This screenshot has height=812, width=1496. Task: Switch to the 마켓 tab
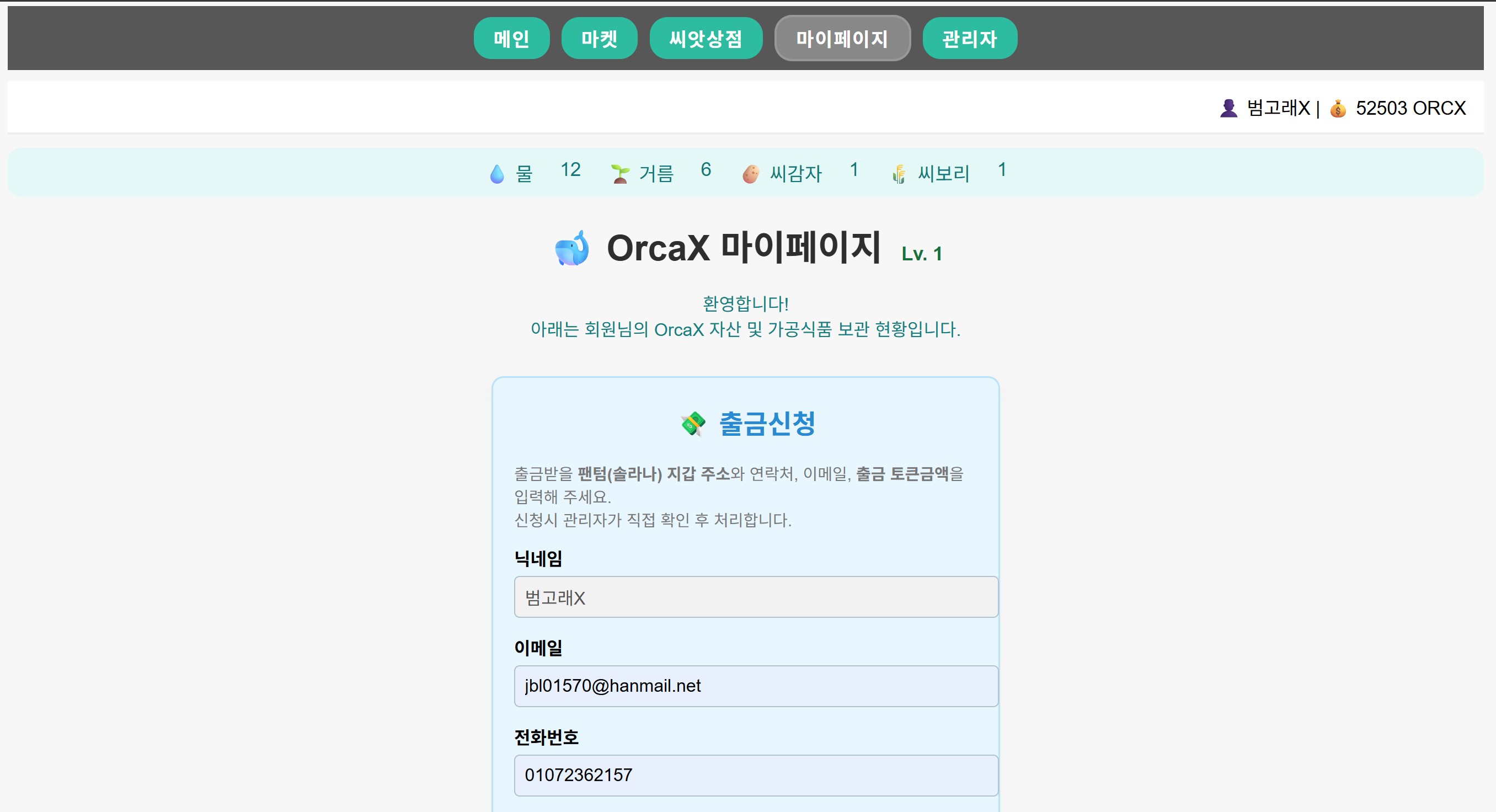click(x=599, y=38)
